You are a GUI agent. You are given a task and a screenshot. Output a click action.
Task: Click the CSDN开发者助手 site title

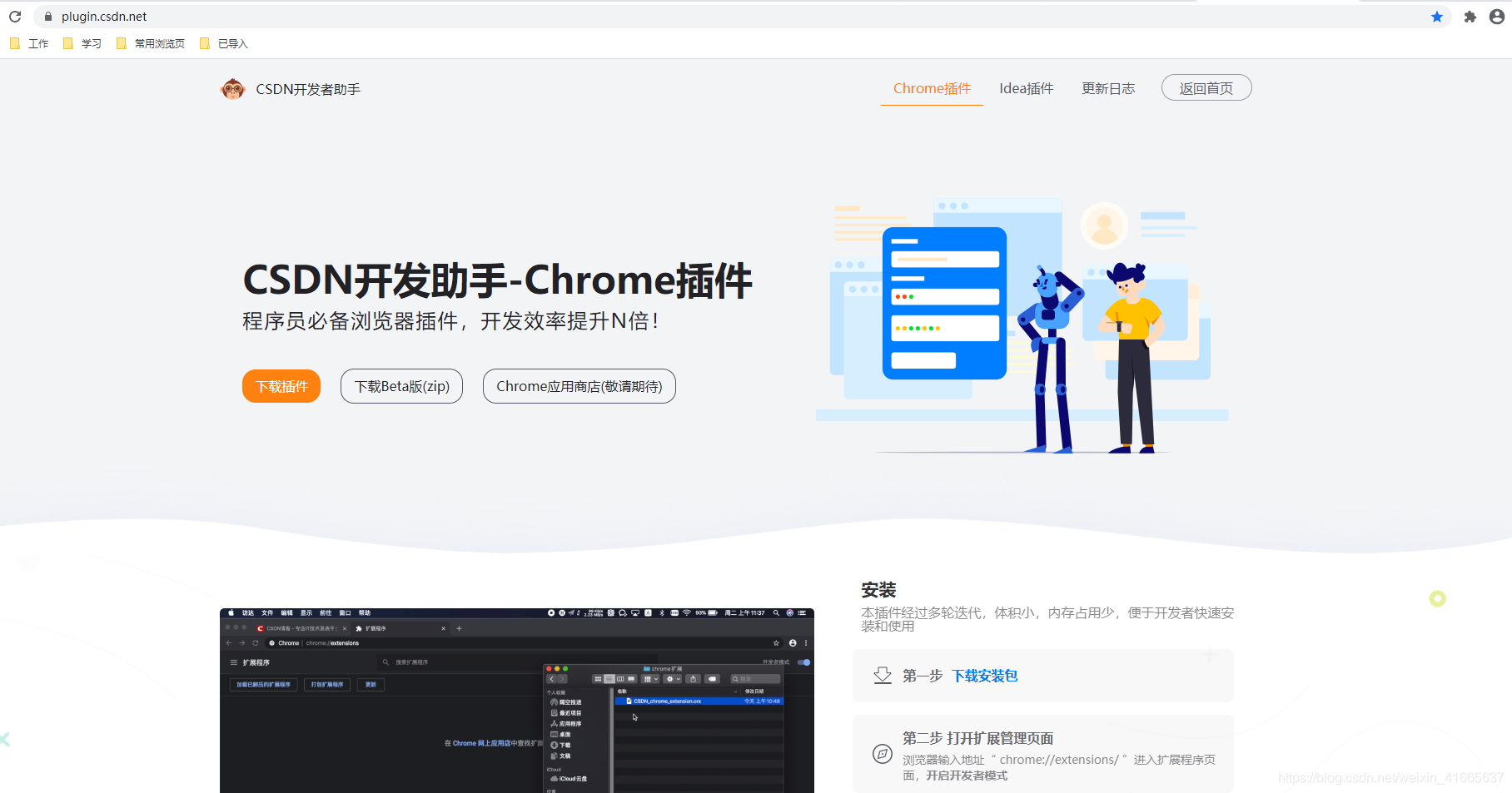coord(308,89)
